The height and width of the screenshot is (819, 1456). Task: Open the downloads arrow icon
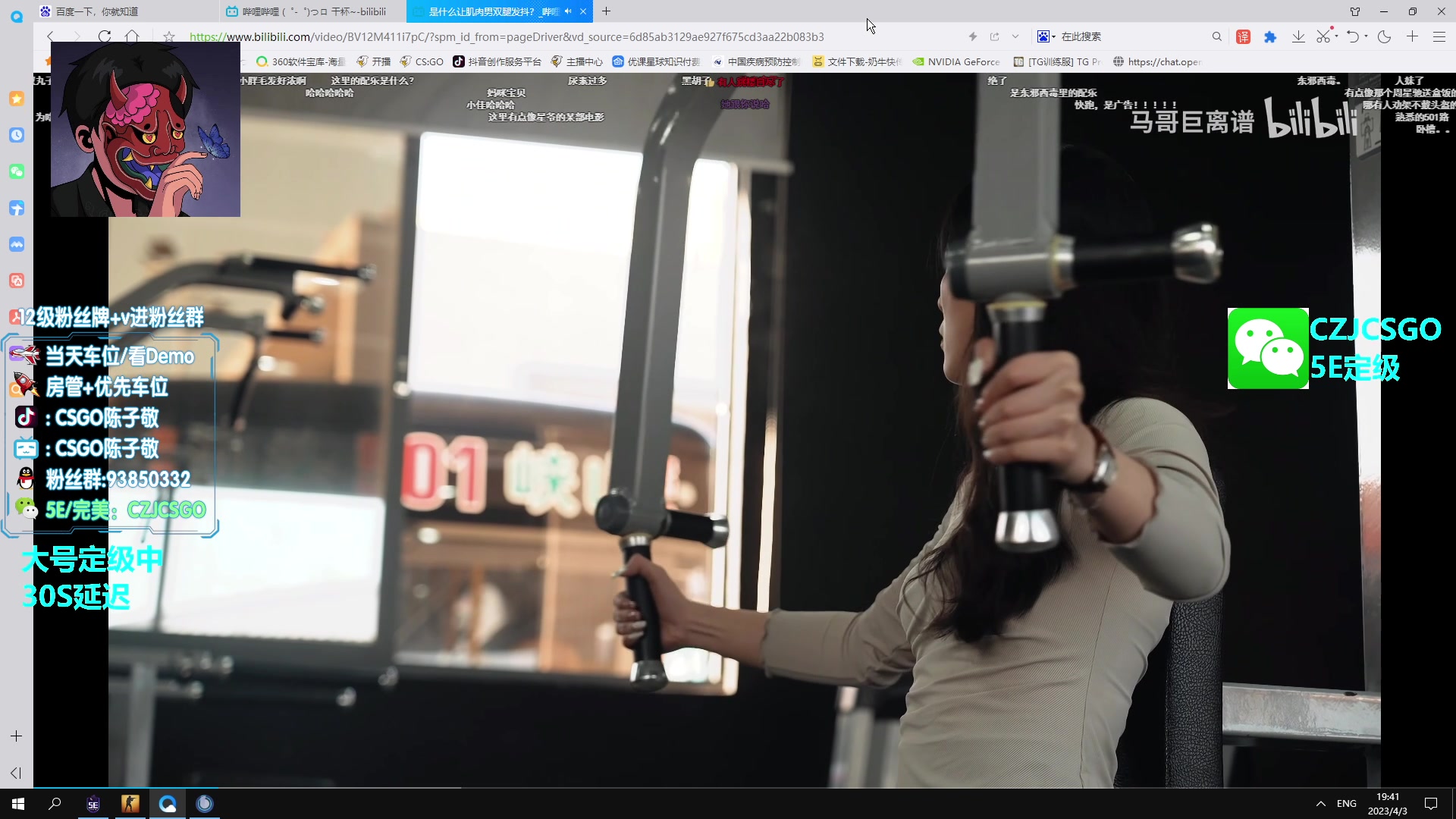(x=1298, y=36)
